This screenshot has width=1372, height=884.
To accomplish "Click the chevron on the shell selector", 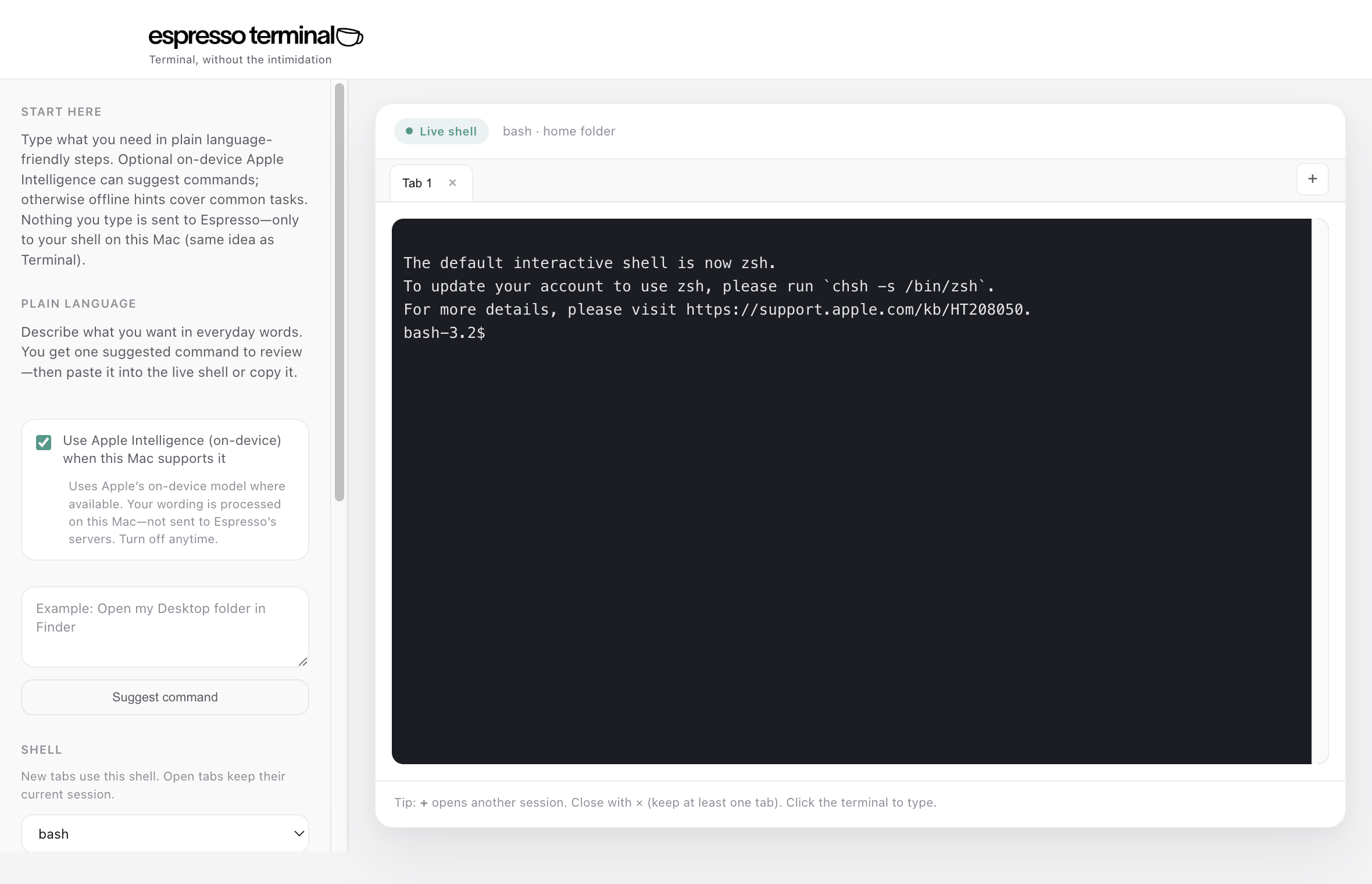I will point(299,833).
